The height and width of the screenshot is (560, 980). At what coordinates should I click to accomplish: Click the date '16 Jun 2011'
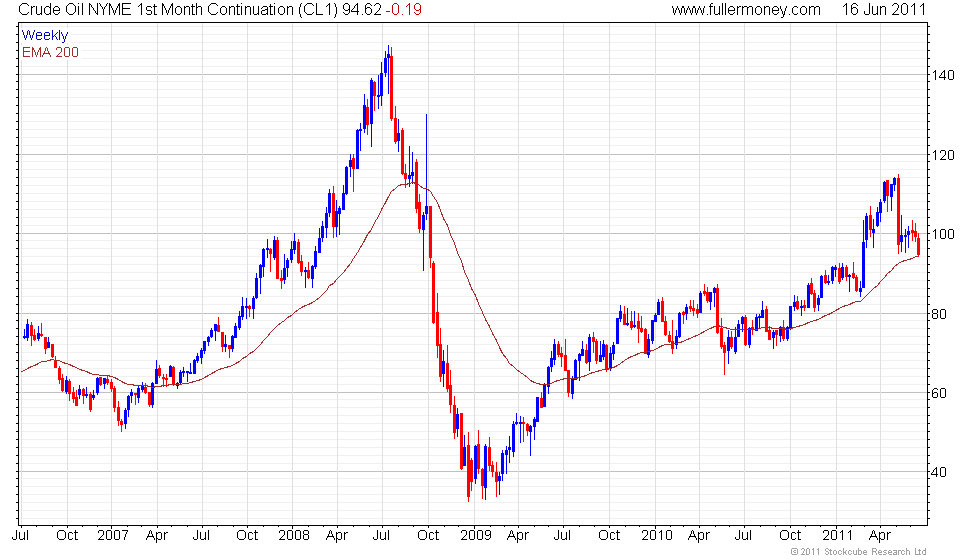[x=883, y=10]
